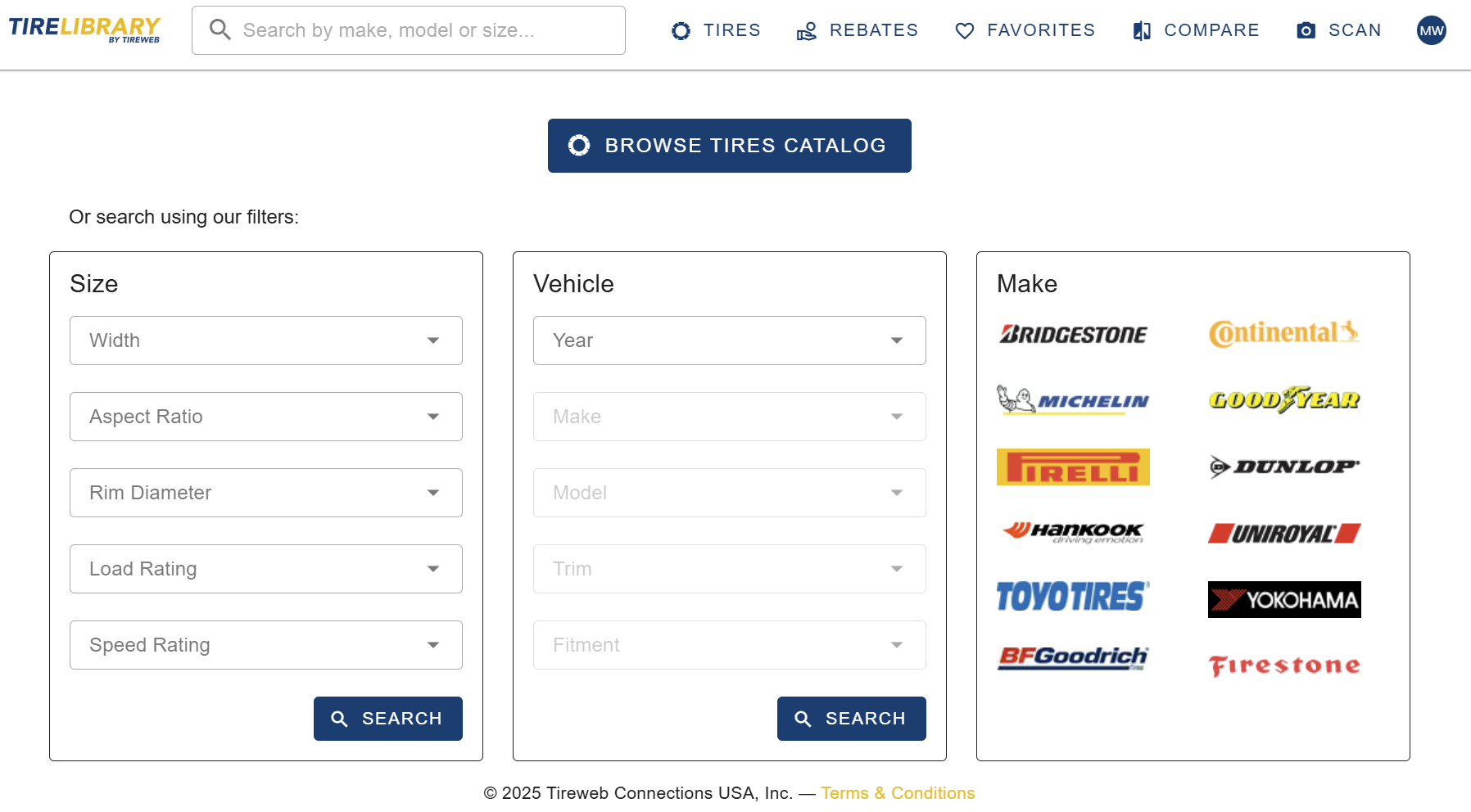This screenshot has width=1471, height=812.
Task: Click the TireLibrary logo
Action: [x=84, y=29]
